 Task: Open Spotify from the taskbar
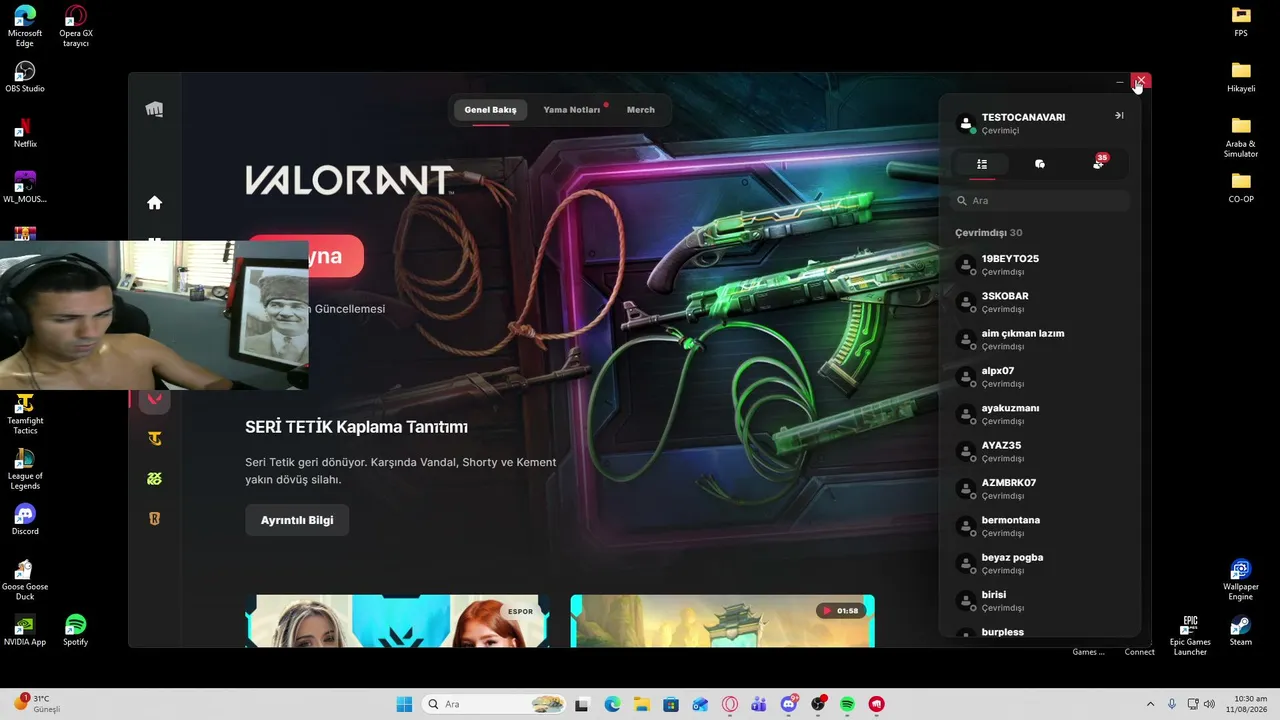[x=847, y=704]
